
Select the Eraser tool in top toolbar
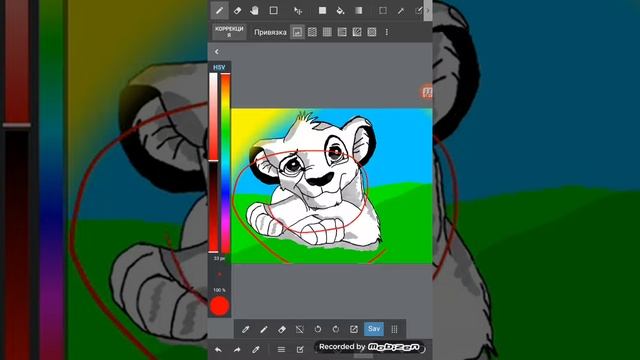[237, 11]
